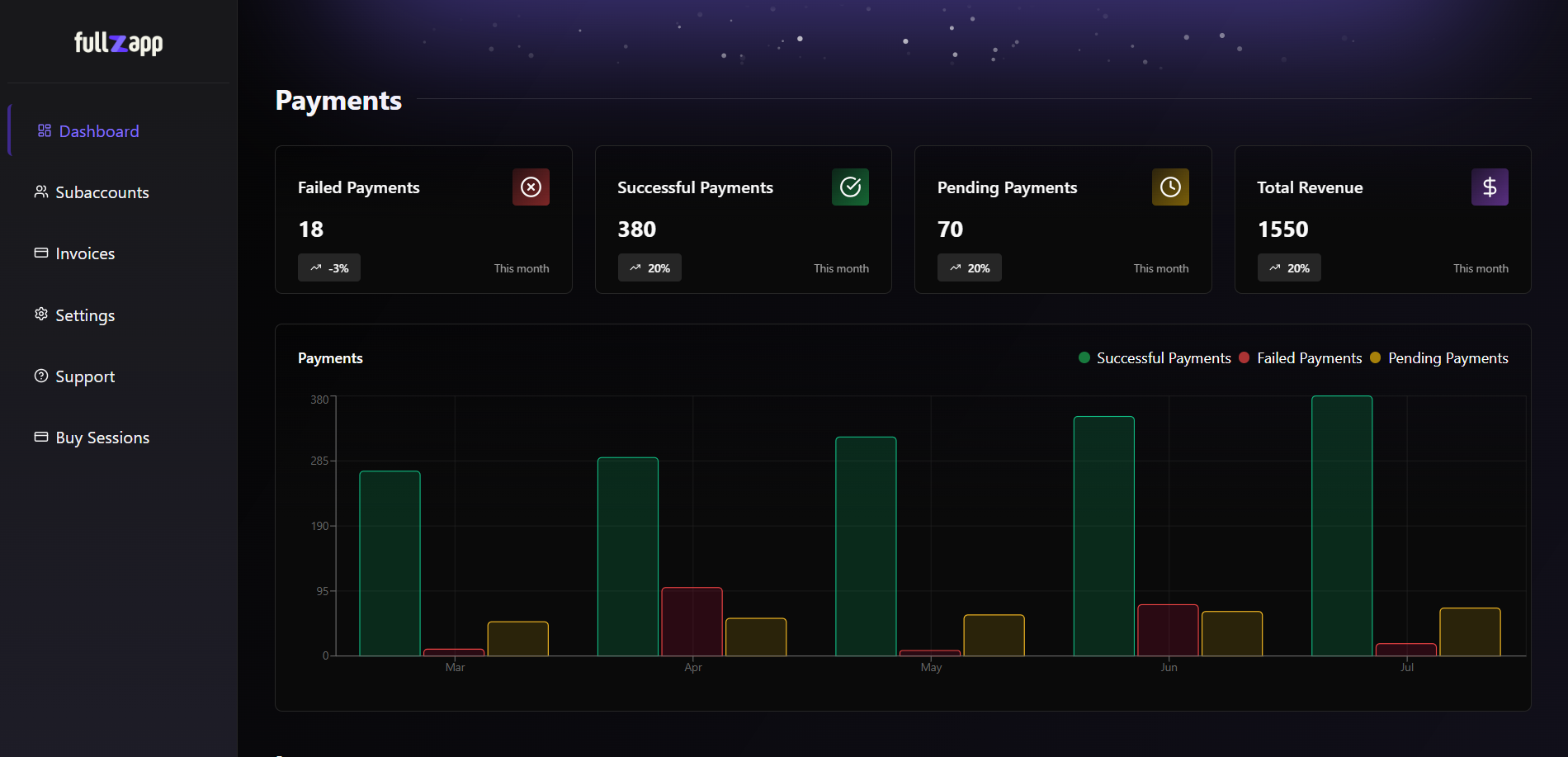Click the Support question mark icon
Viewport: 1568px width, 757px height.
point(40,376)
